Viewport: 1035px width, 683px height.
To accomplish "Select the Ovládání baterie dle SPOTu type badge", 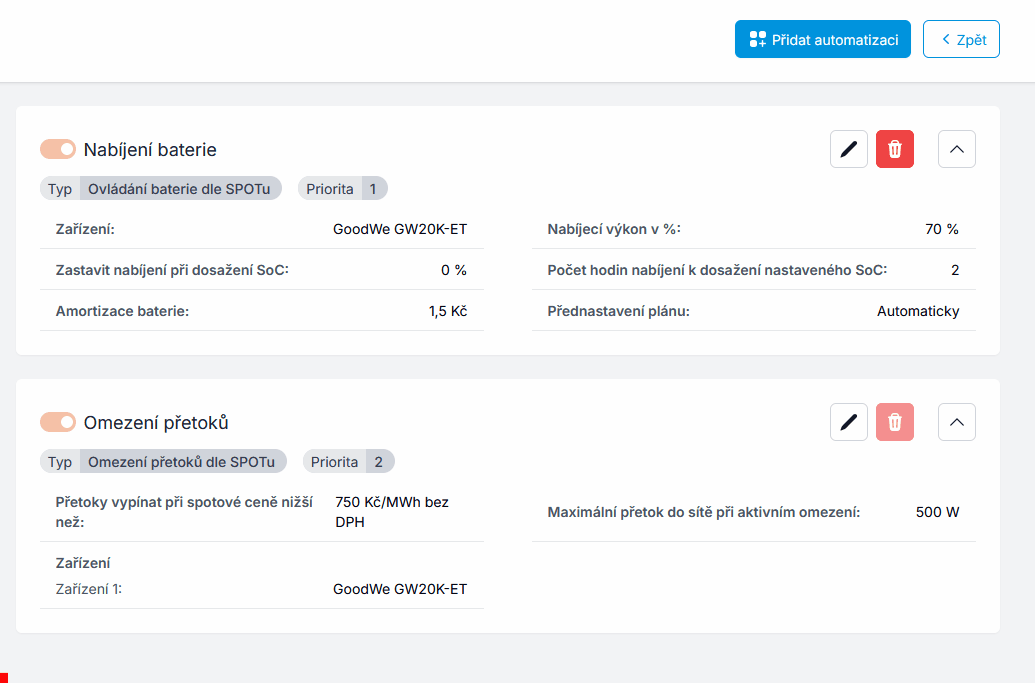I will [181, 188].
